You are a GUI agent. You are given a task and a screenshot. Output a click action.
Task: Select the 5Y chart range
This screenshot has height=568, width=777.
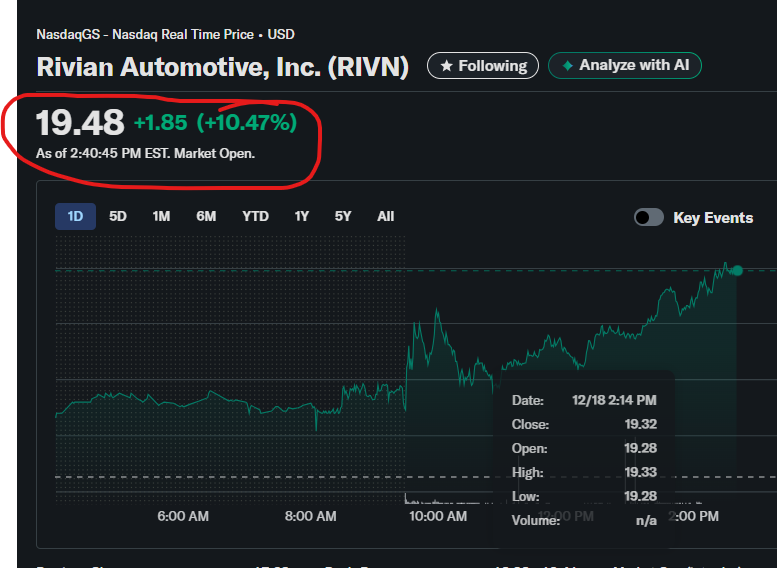pos(343,217)
